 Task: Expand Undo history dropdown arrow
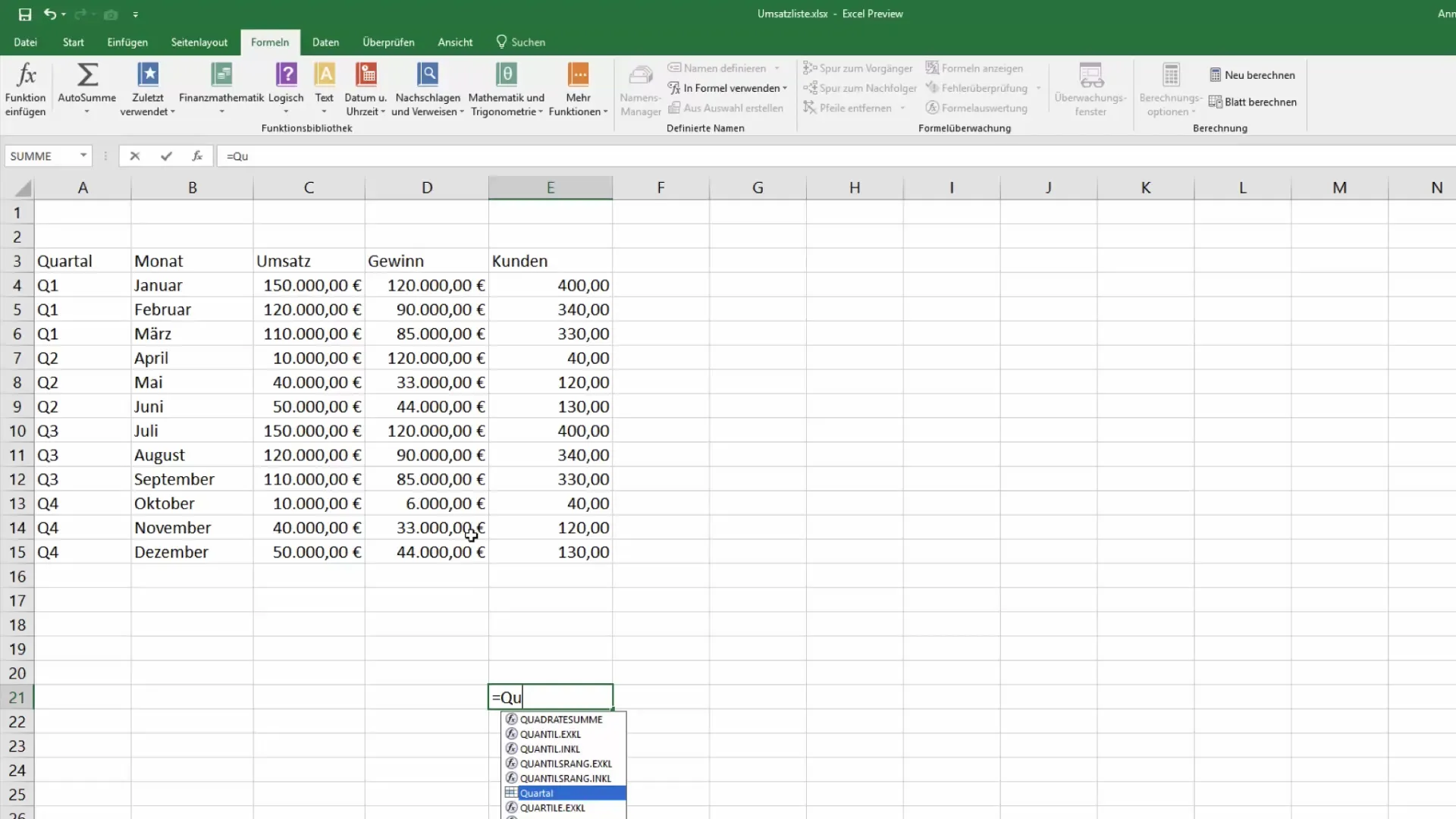point(64,14)
